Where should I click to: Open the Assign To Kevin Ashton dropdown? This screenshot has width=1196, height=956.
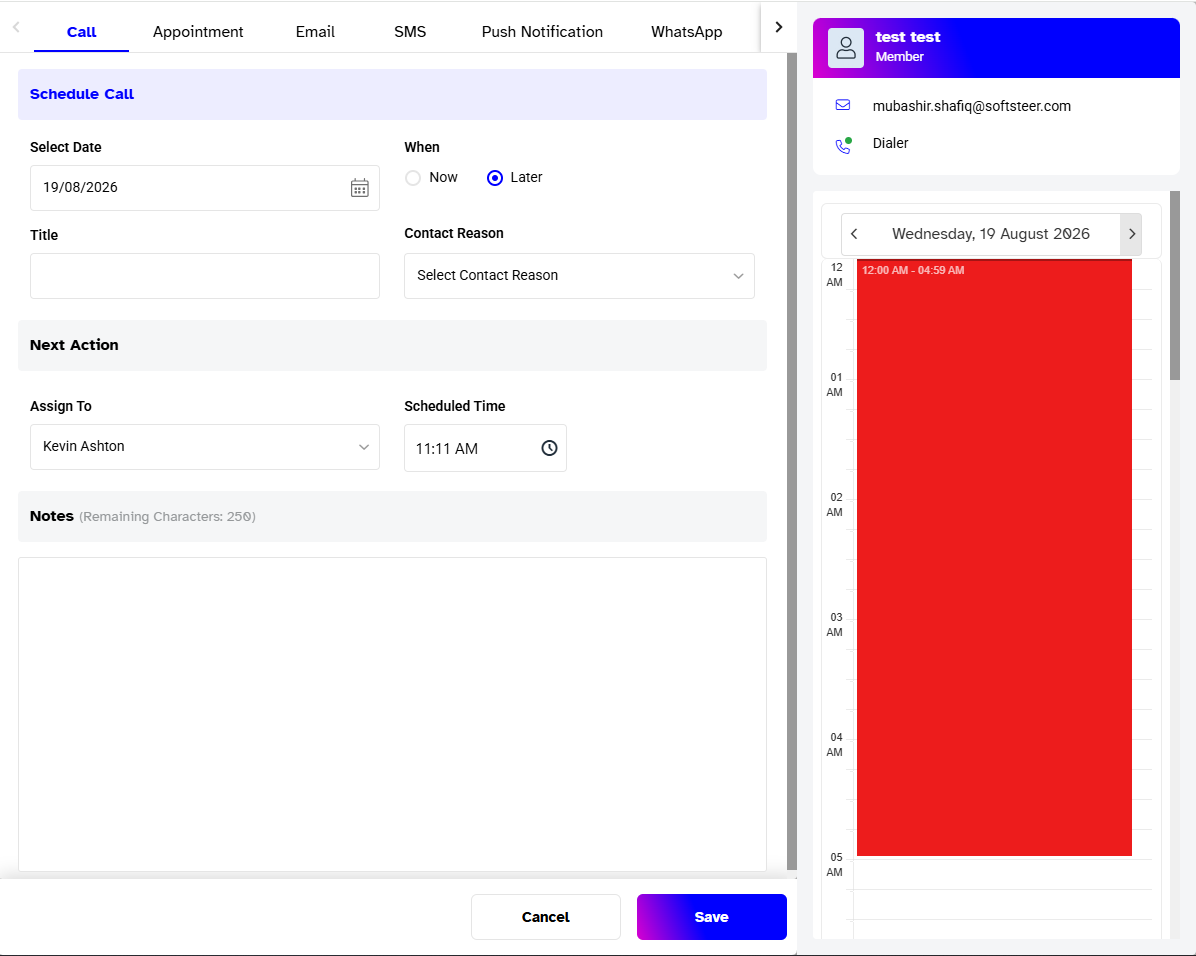[204, 447]
